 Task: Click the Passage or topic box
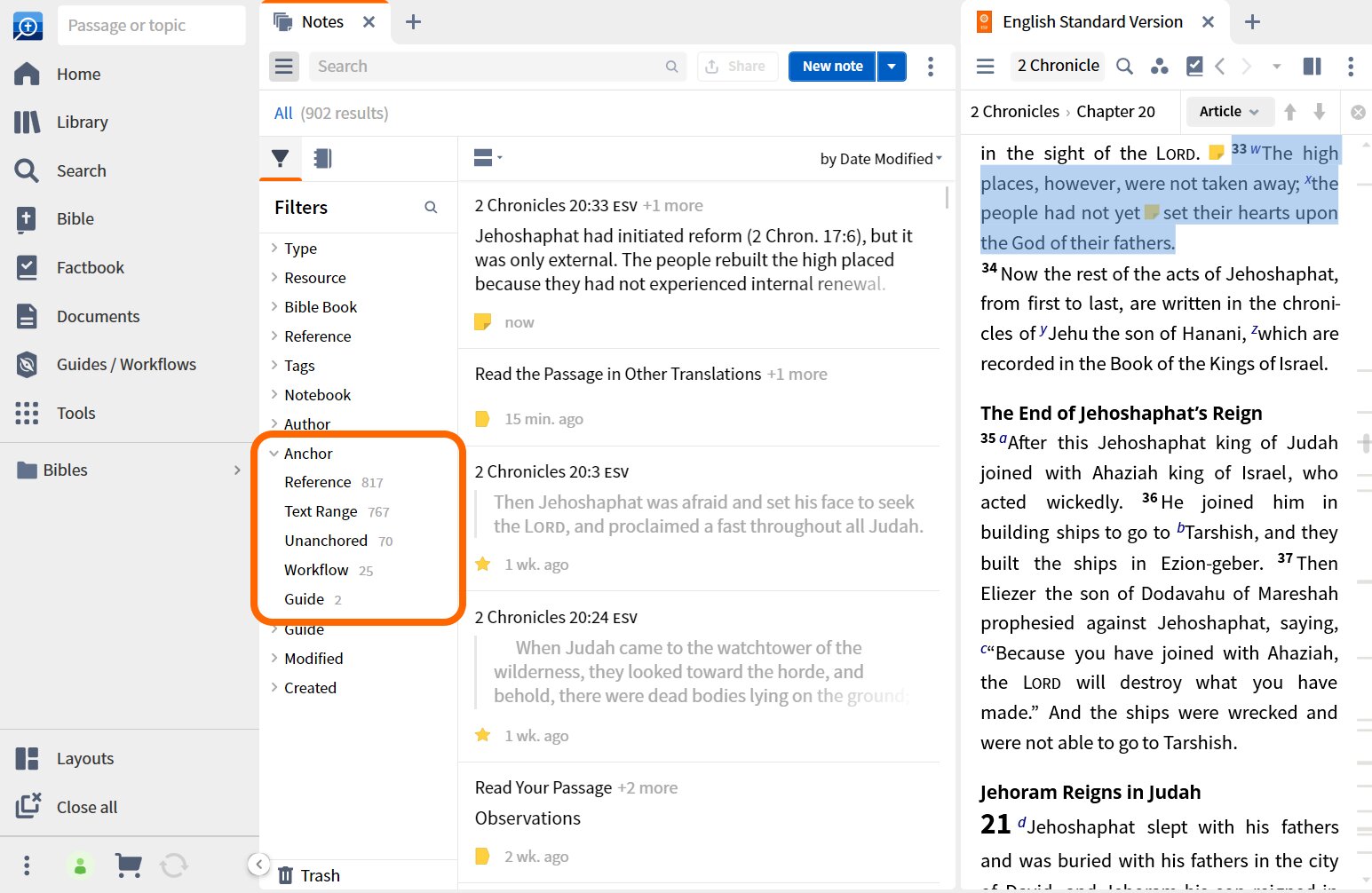152,26
